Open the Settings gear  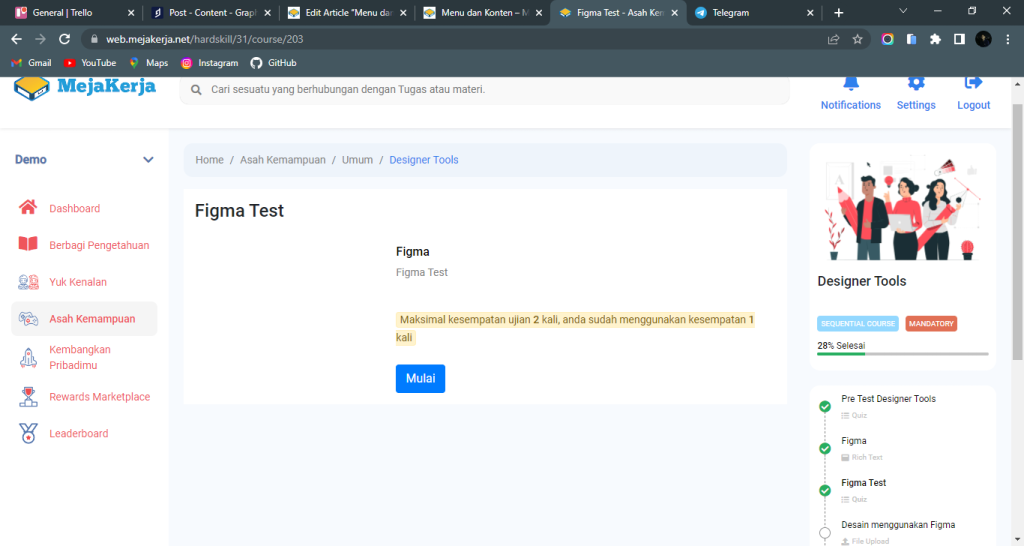click(x=916, y=84)
